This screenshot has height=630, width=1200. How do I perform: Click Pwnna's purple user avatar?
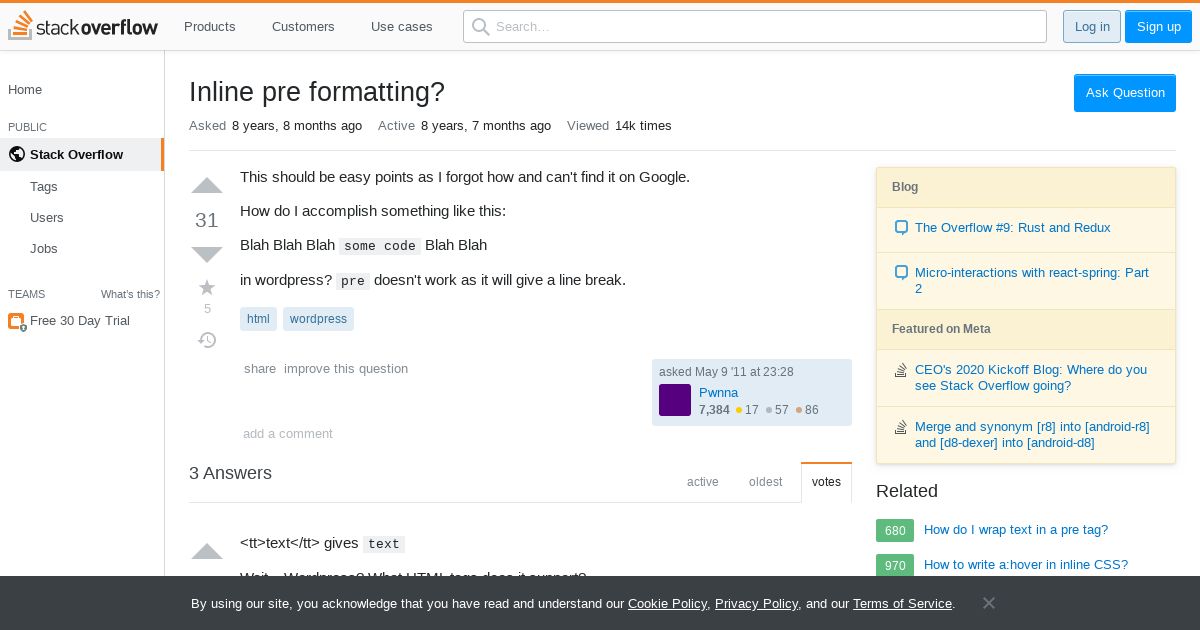point(675,400)
